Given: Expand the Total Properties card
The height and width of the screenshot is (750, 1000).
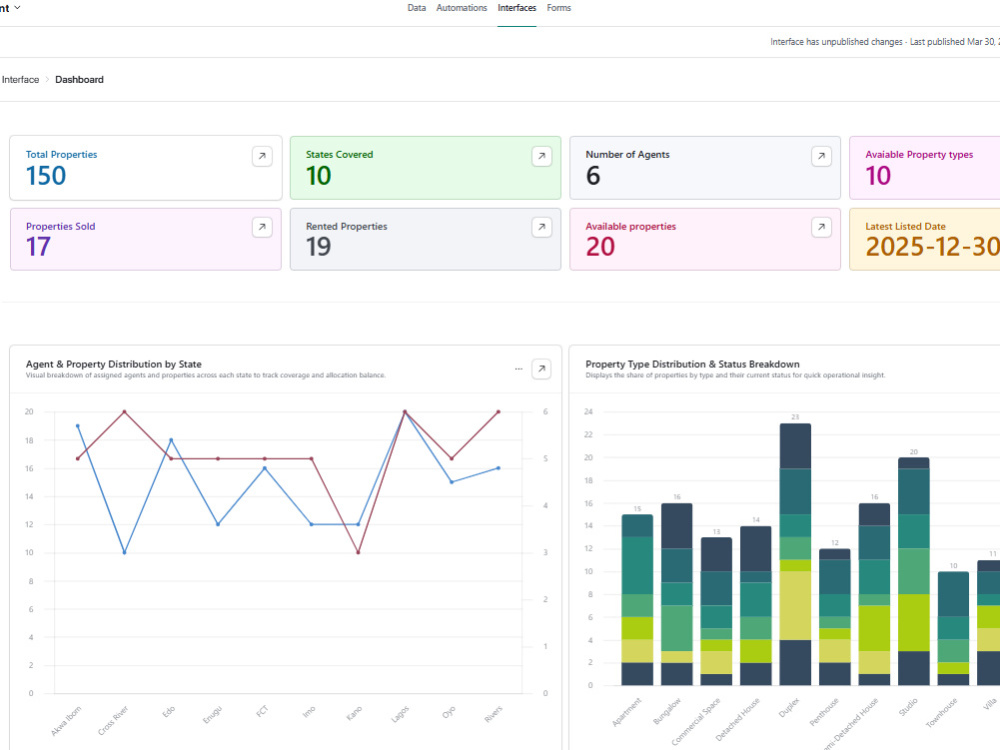Looking at the screenshot, I should pyautogui.click(x=262, y=156).
